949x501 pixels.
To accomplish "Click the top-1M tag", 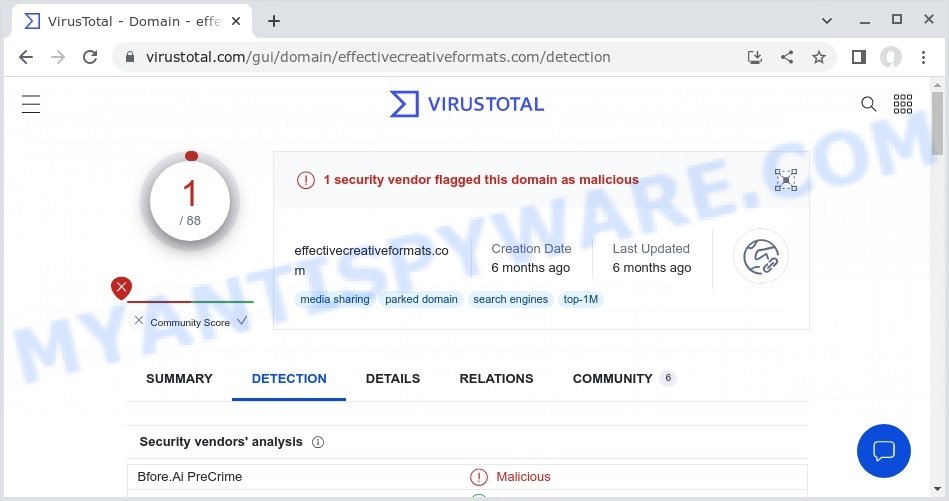I will click(580, 300).
